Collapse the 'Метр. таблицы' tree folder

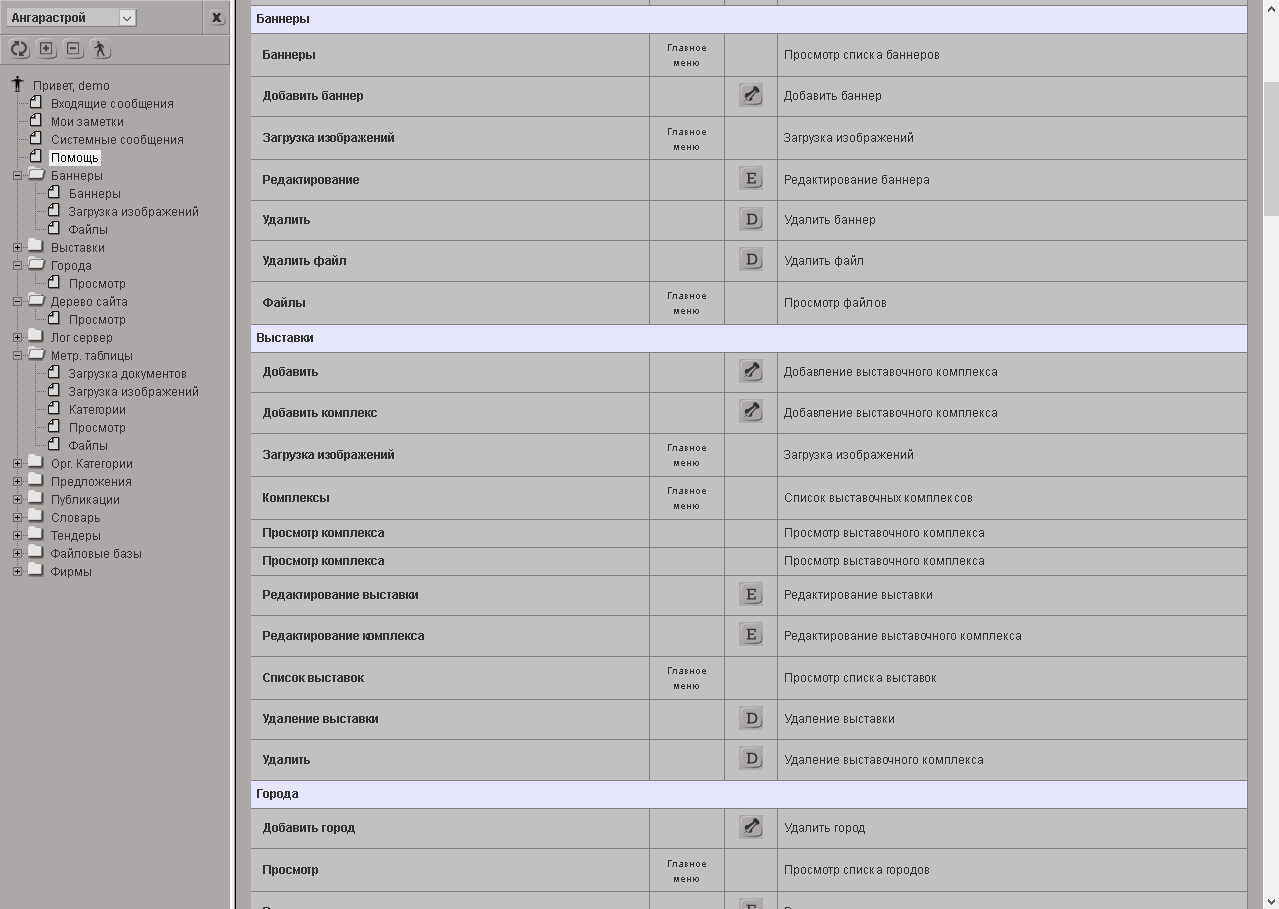17,356
